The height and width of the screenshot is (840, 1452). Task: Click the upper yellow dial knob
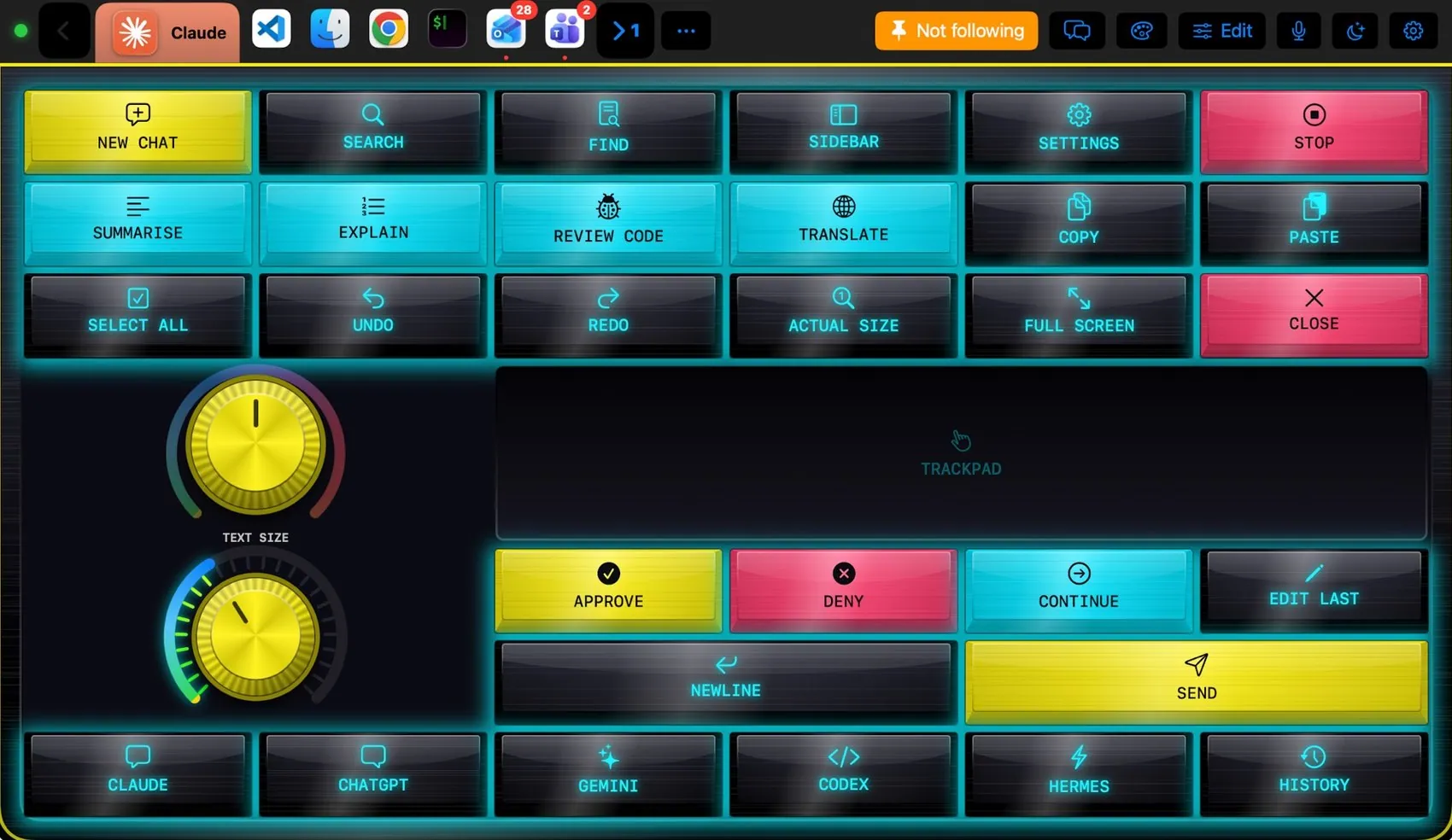click(255, 445)
